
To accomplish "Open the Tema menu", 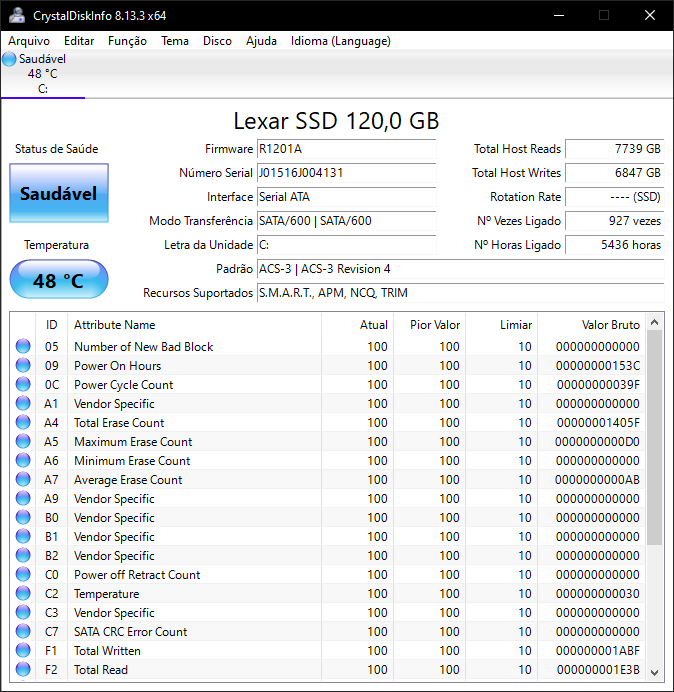I will 175,41.
